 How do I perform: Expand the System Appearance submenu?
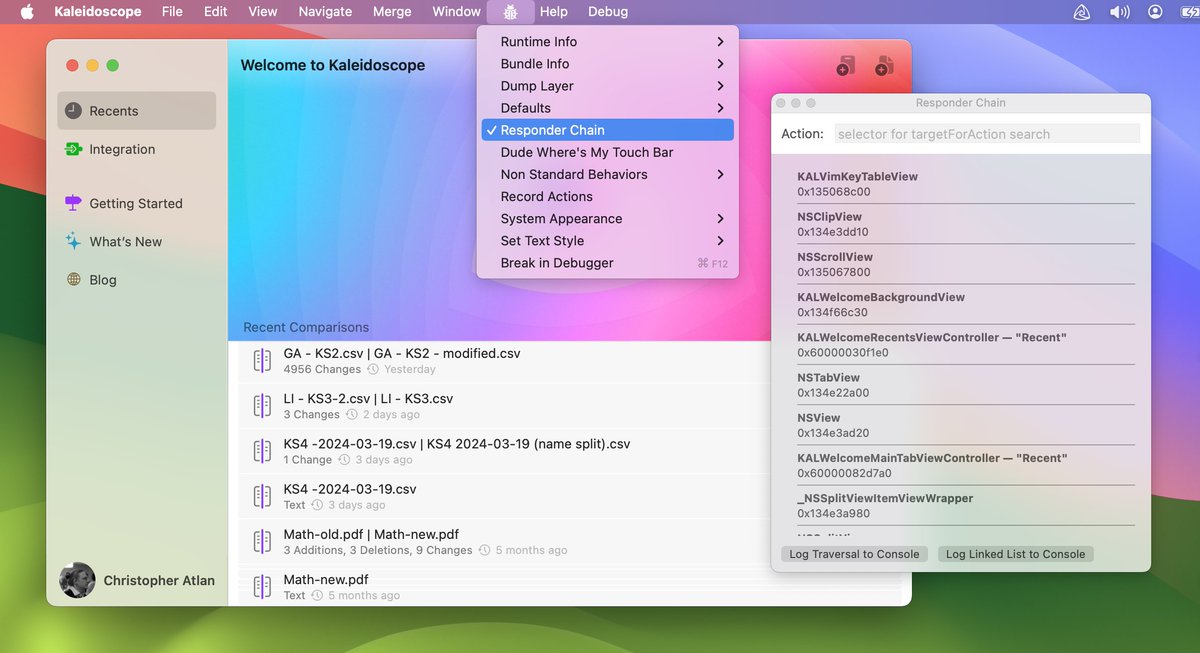(607, 218)
